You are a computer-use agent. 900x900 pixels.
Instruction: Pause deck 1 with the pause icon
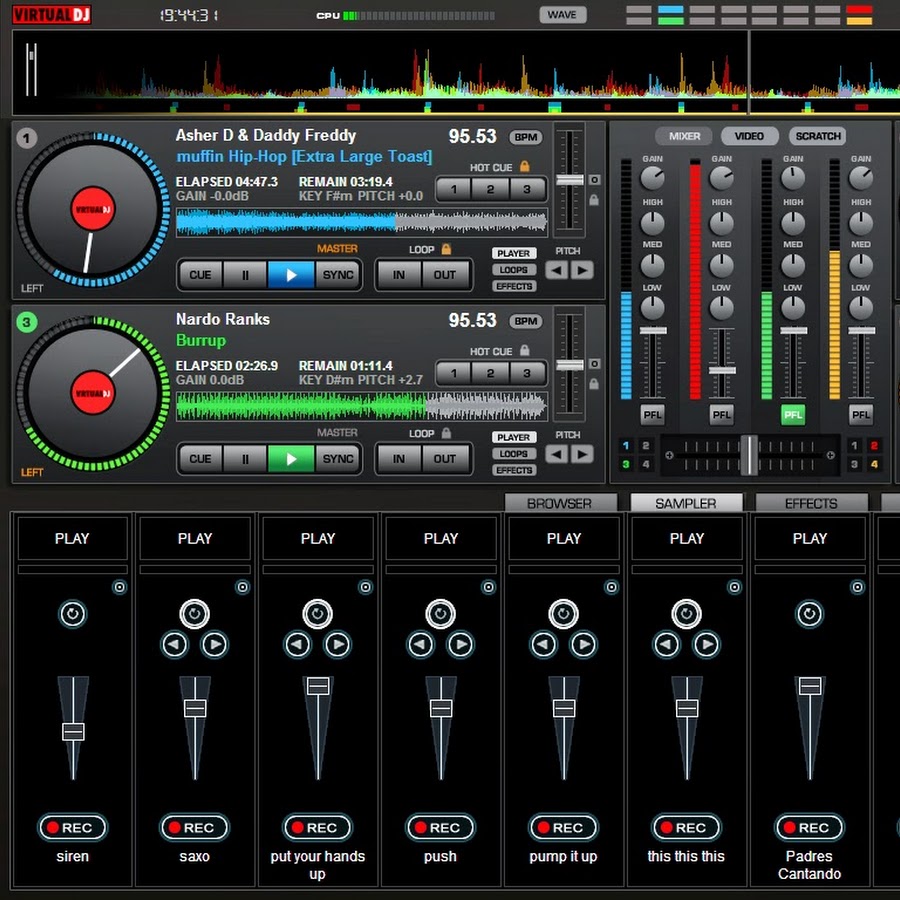245,275
